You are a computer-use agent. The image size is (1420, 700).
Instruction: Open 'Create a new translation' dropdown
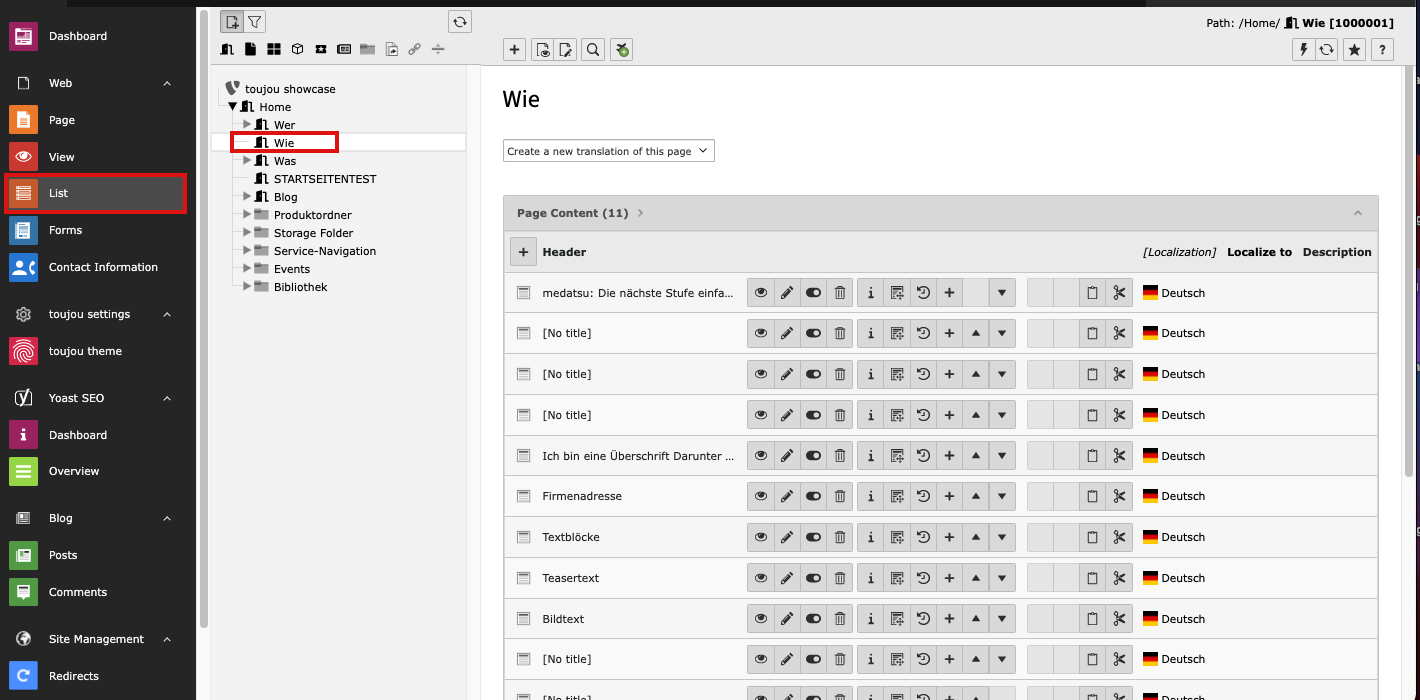coord(608,151)
